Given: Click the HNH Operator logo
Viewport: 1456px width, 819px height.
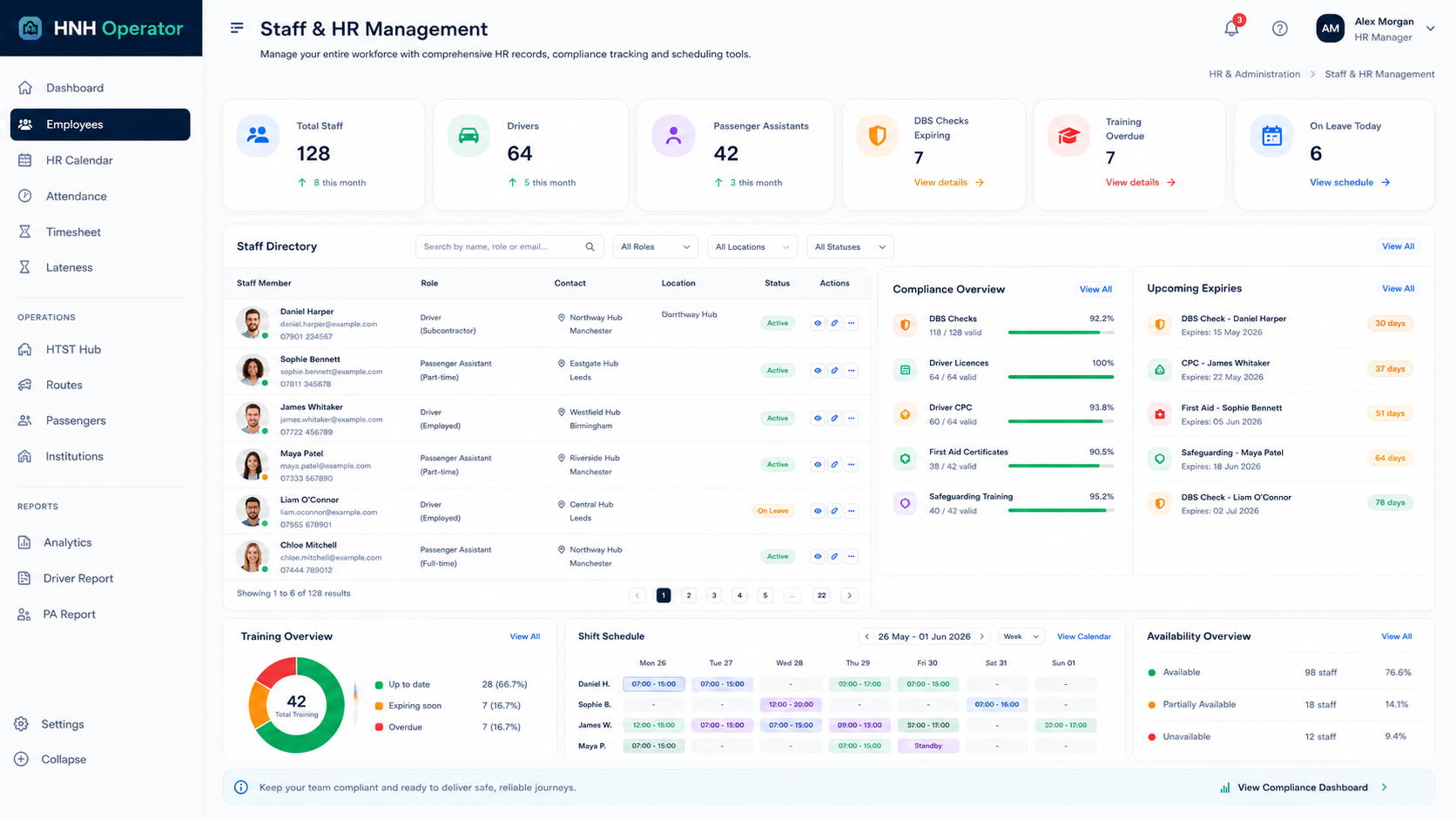Looking at the screenshot, I should (x=101, y=28).
